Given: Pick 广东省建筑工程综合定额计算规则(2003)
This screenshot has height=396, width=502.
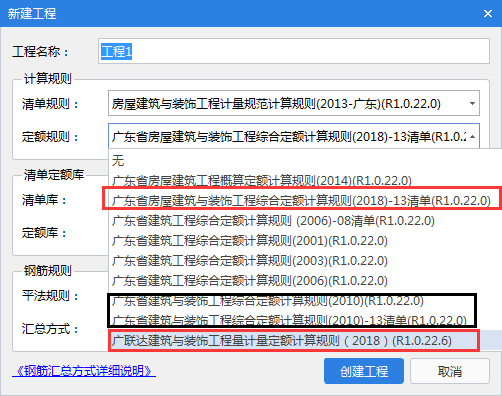Looking at the screenshot, I should (x=305, y=261).
